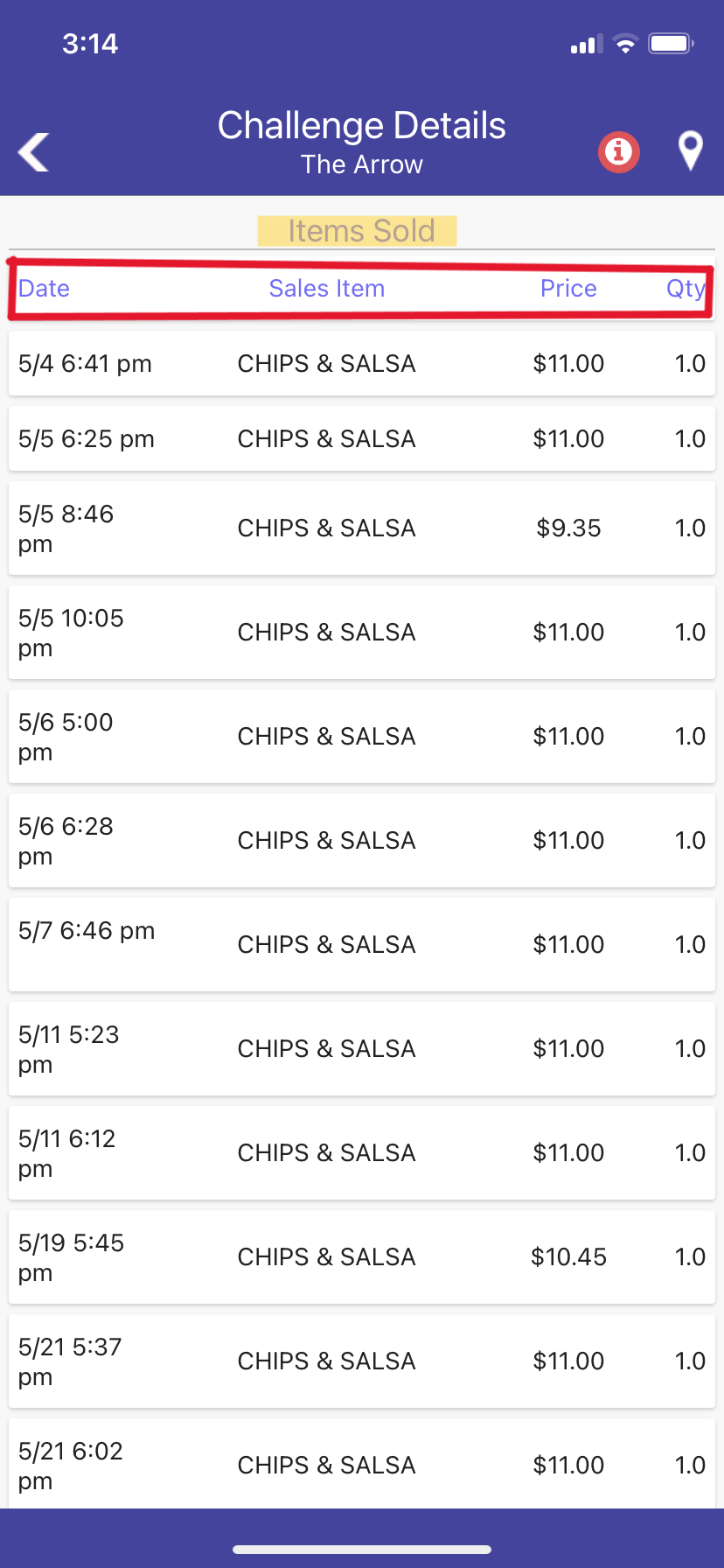Tap the back arrow icon

click(34, 152)
